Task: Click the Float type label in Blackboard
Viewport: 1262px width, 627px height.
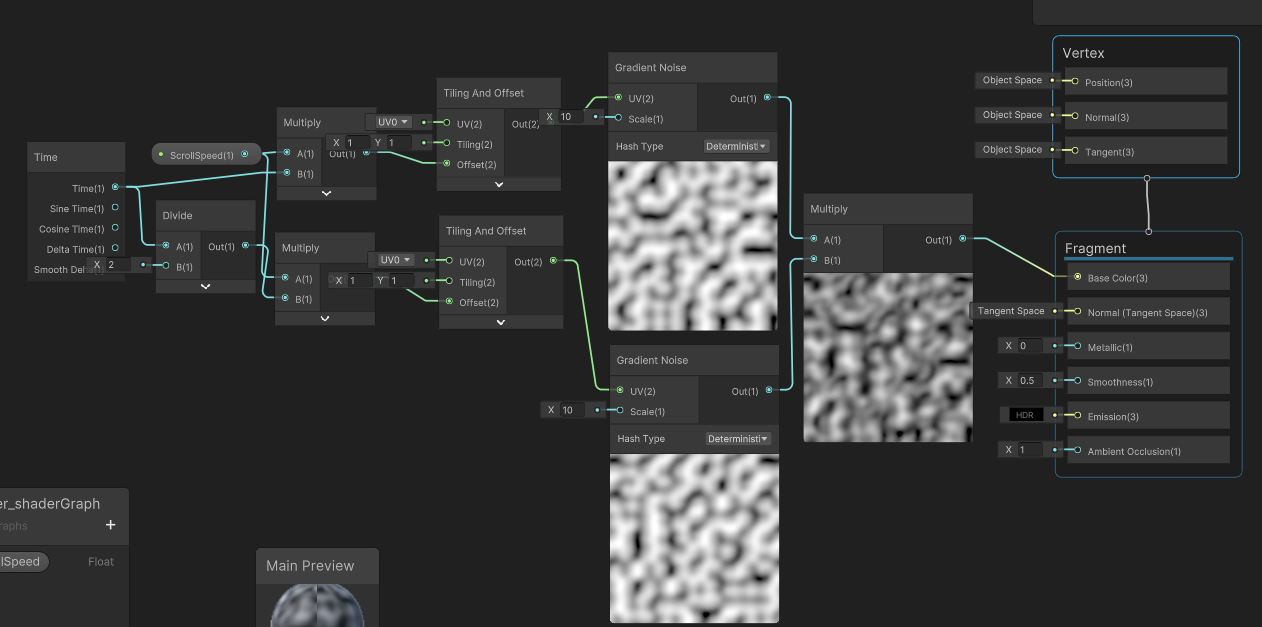Action: (x=101, y=562)
